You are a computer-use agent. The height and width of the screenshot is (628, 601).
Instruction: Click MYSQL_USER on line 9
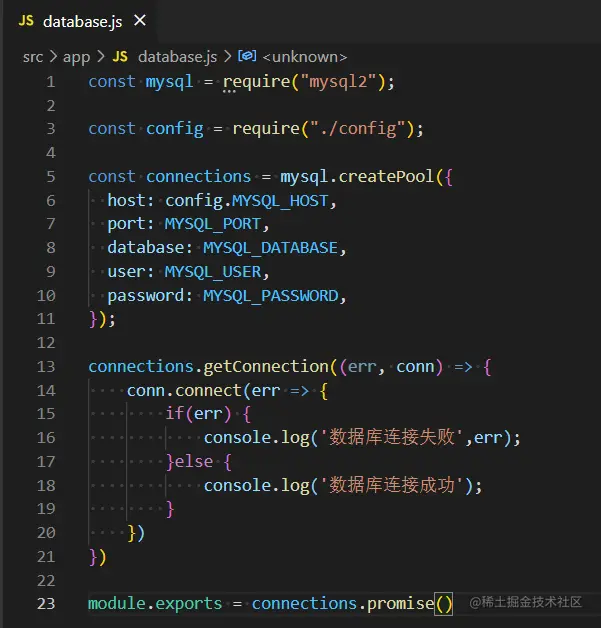[213, 272]
